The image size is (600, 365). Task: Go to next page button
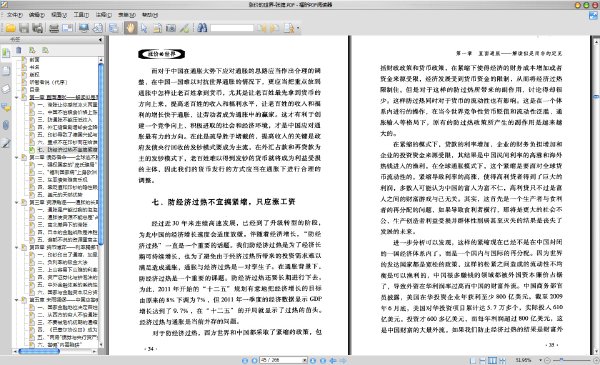[313, 360]
